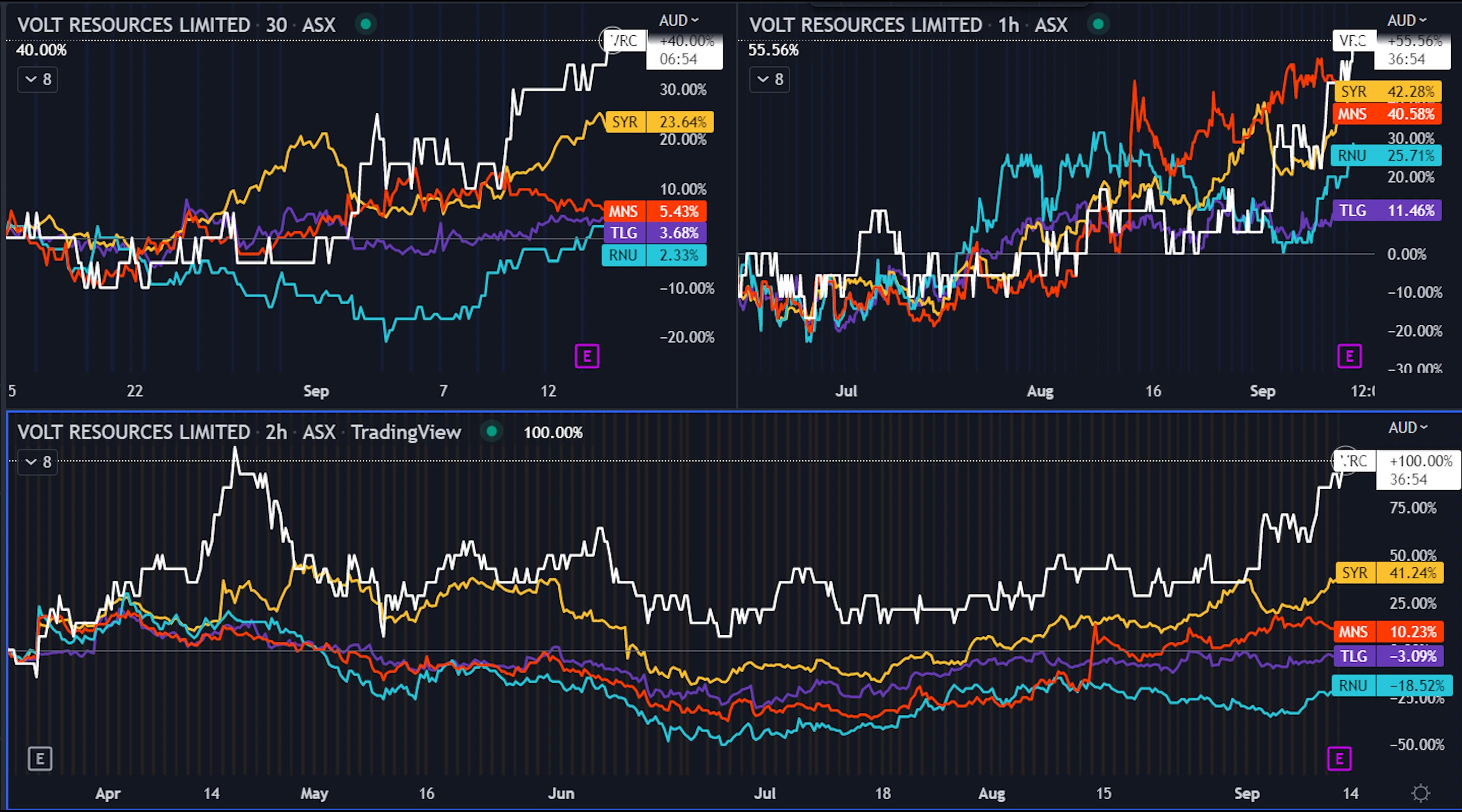
Task: Open AUD currency dropdown in 30-minute chart
Action: point(678,21)
